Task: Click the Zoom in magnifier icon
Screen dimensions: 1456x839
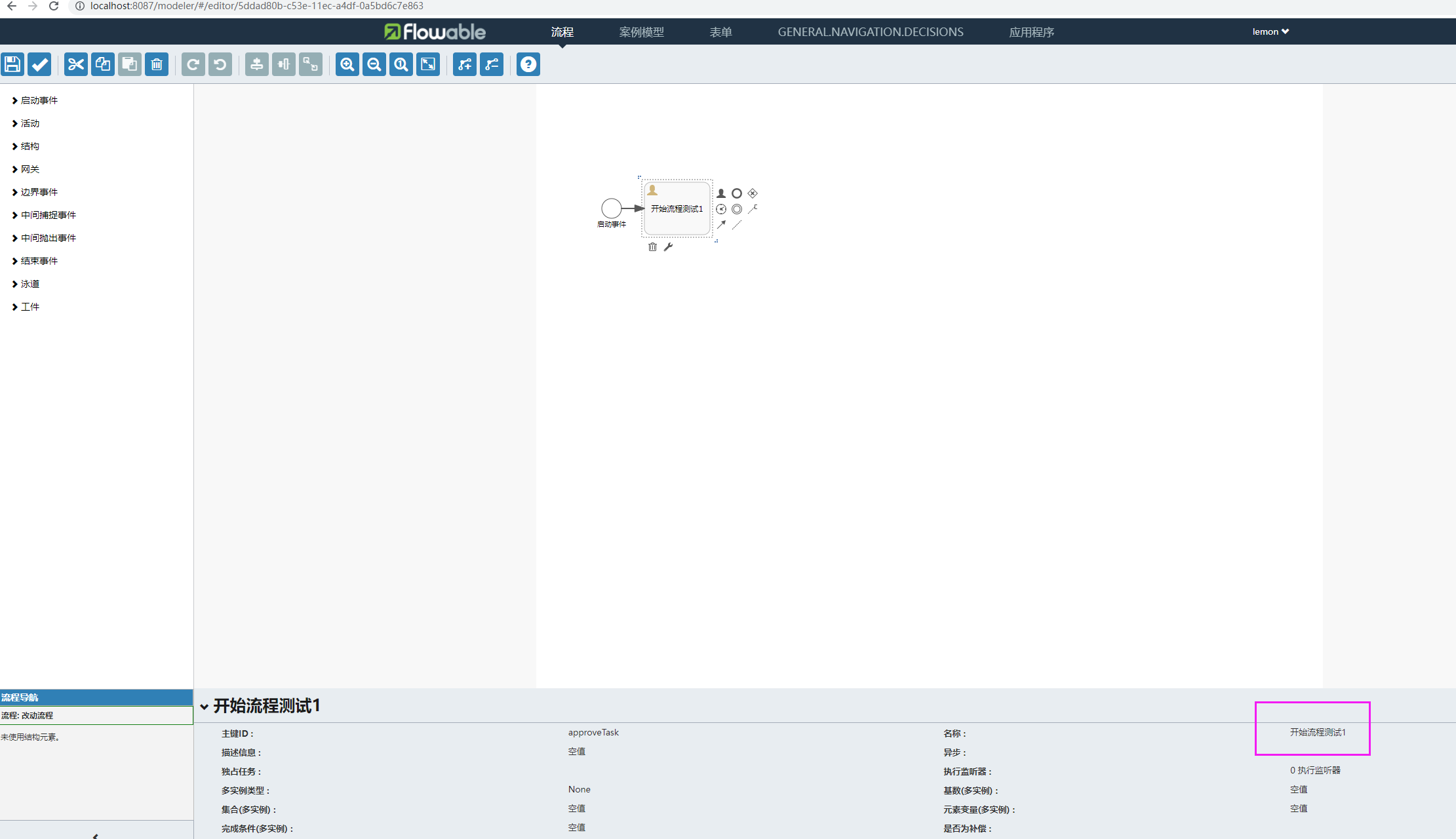Action: coord(347,64)
